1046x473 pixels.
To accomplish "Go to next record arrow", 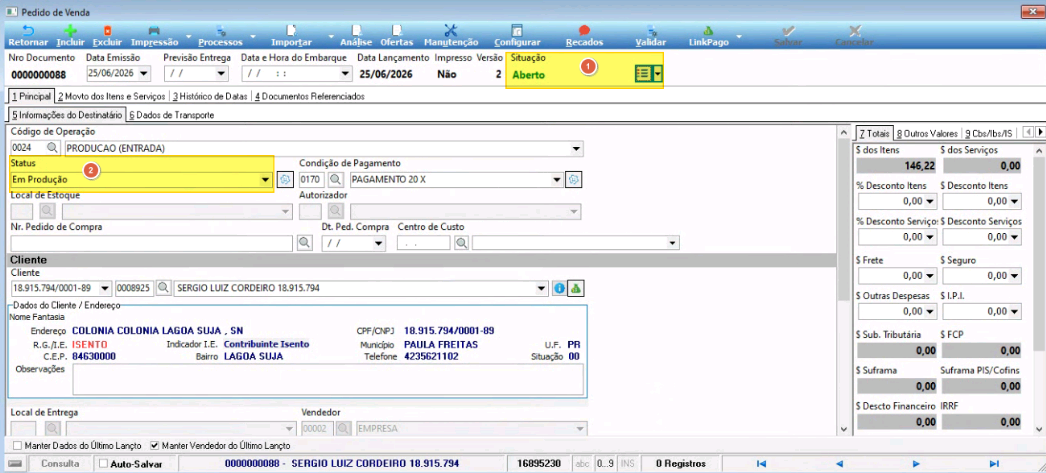I will point(917,463).
